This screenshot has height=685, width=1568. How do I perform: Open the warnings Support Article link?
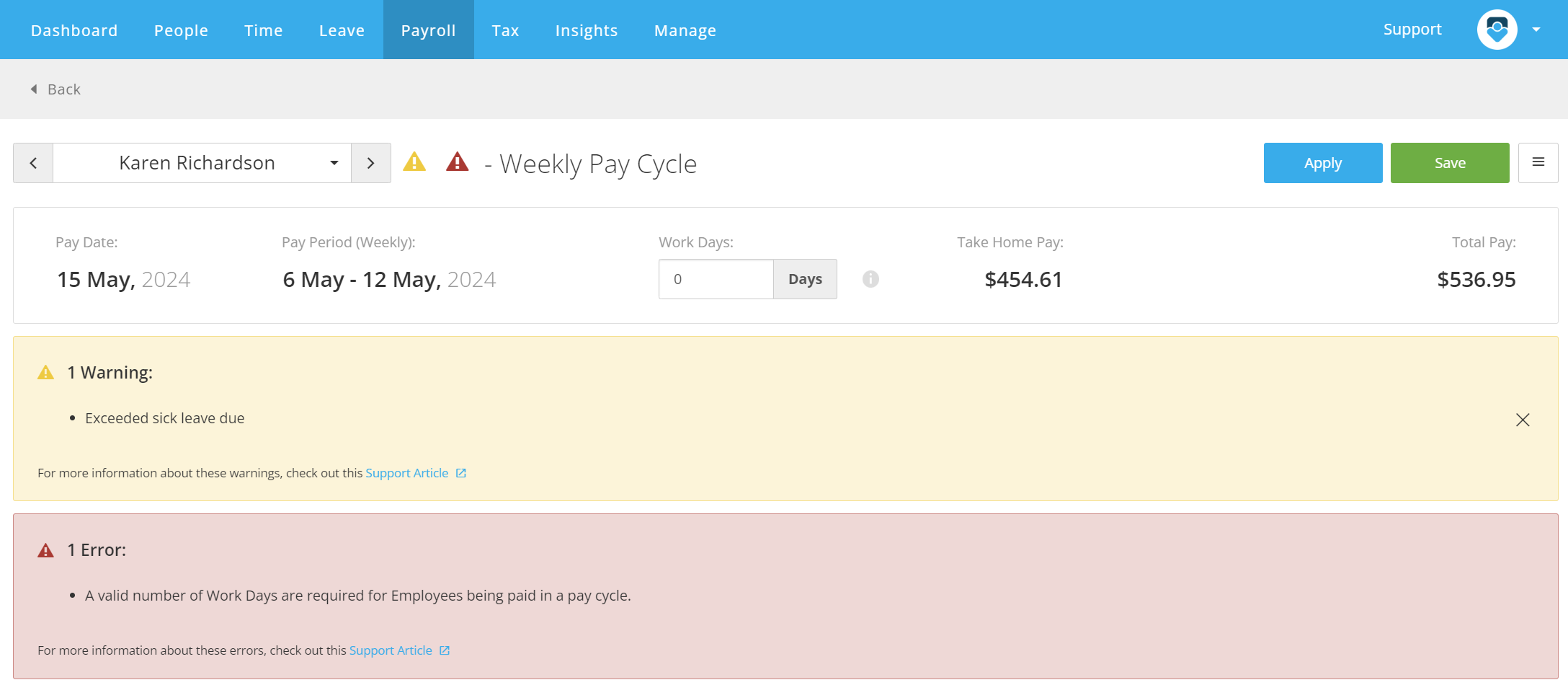click(407, 473)
